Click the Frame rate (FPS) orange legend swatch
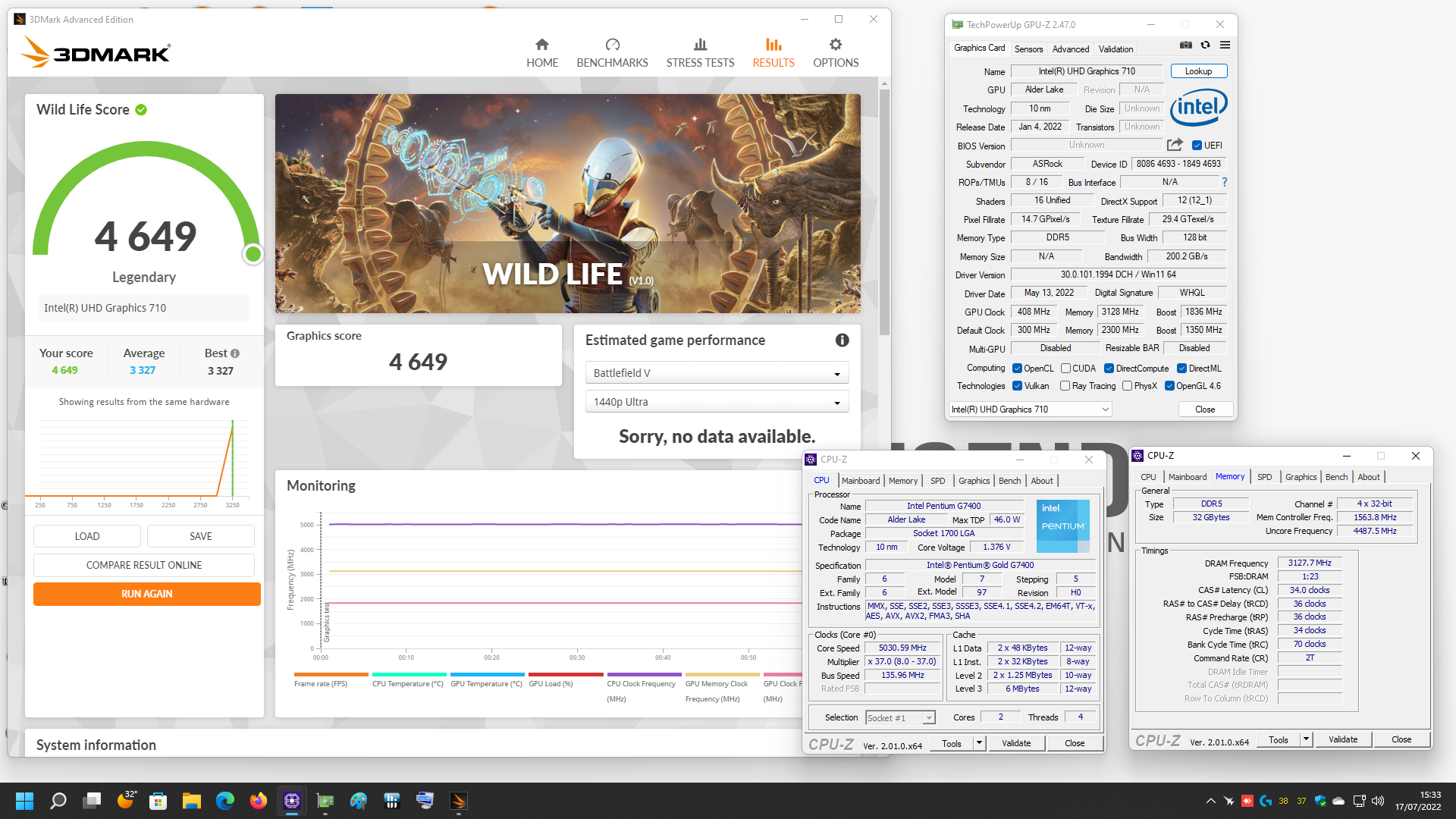The width and height of the screenshot is (1456, 819). (x=331, y=674)
